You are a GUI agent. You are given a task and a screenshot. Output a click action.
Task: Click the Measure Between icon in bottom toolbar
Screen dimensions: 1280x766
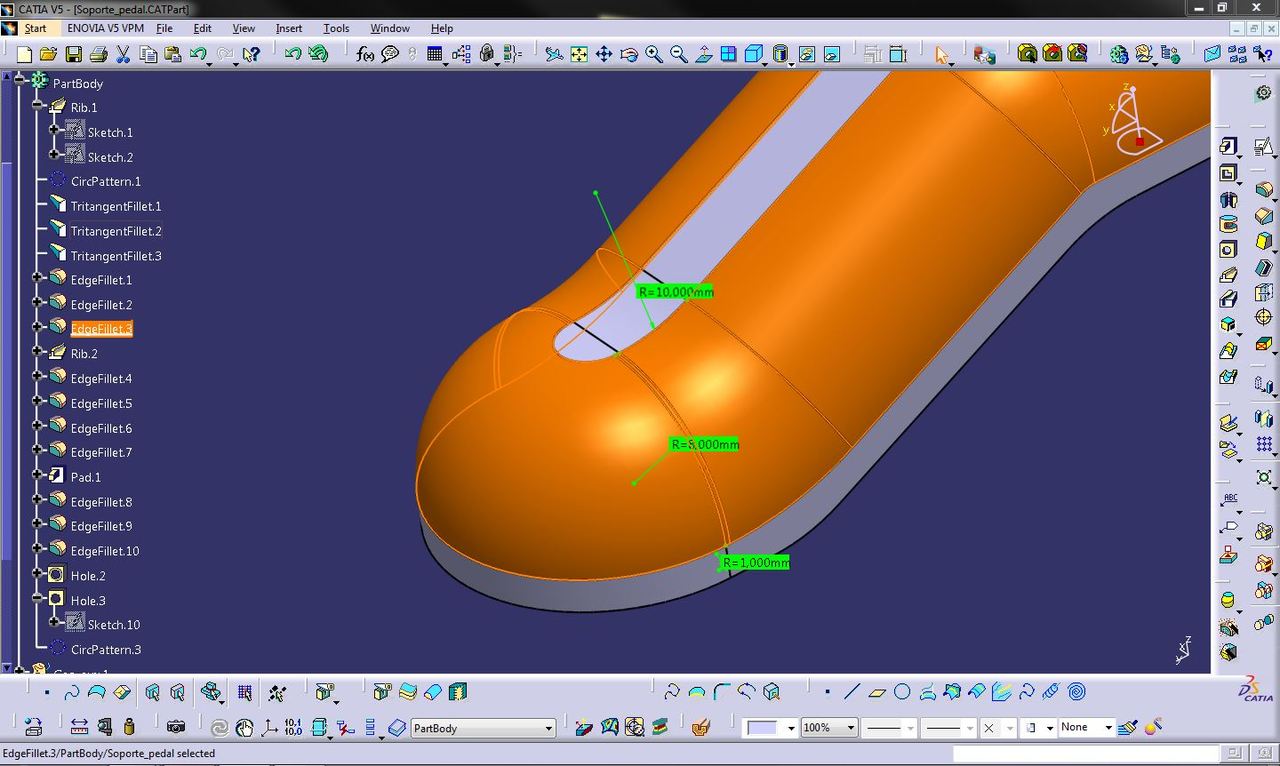(79, 727)
